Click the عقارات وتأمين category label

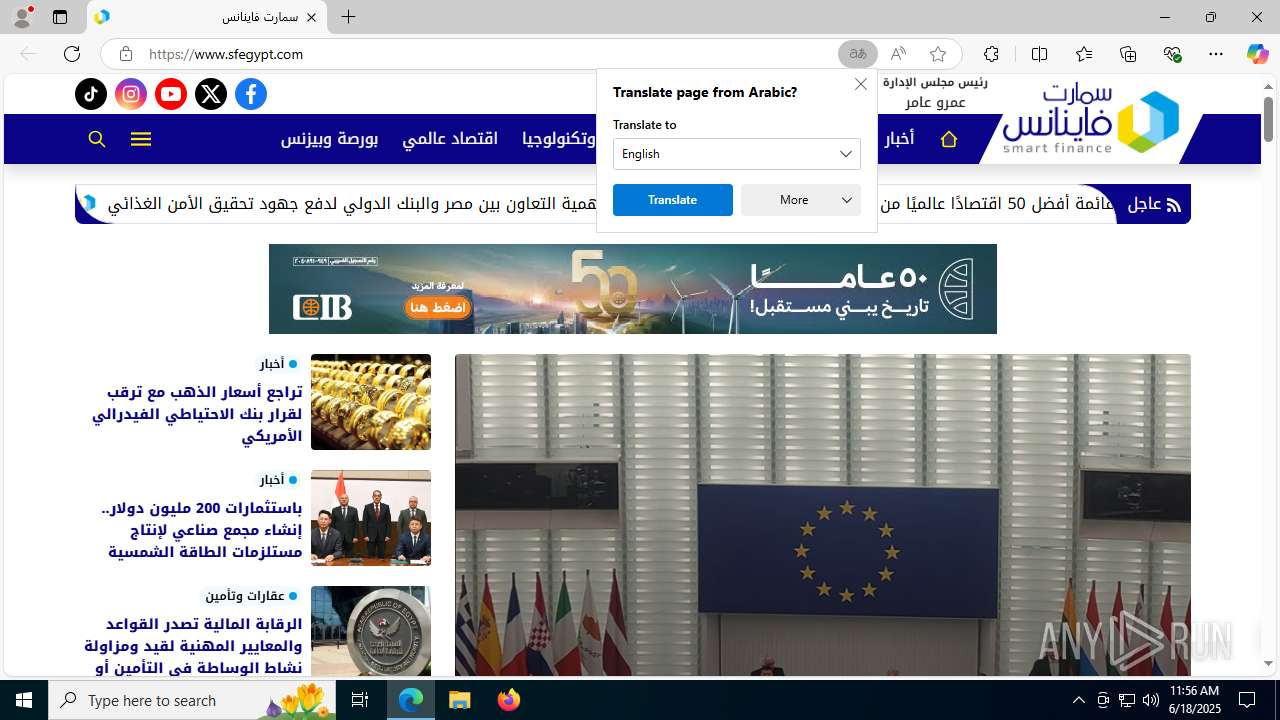[245, 596]
